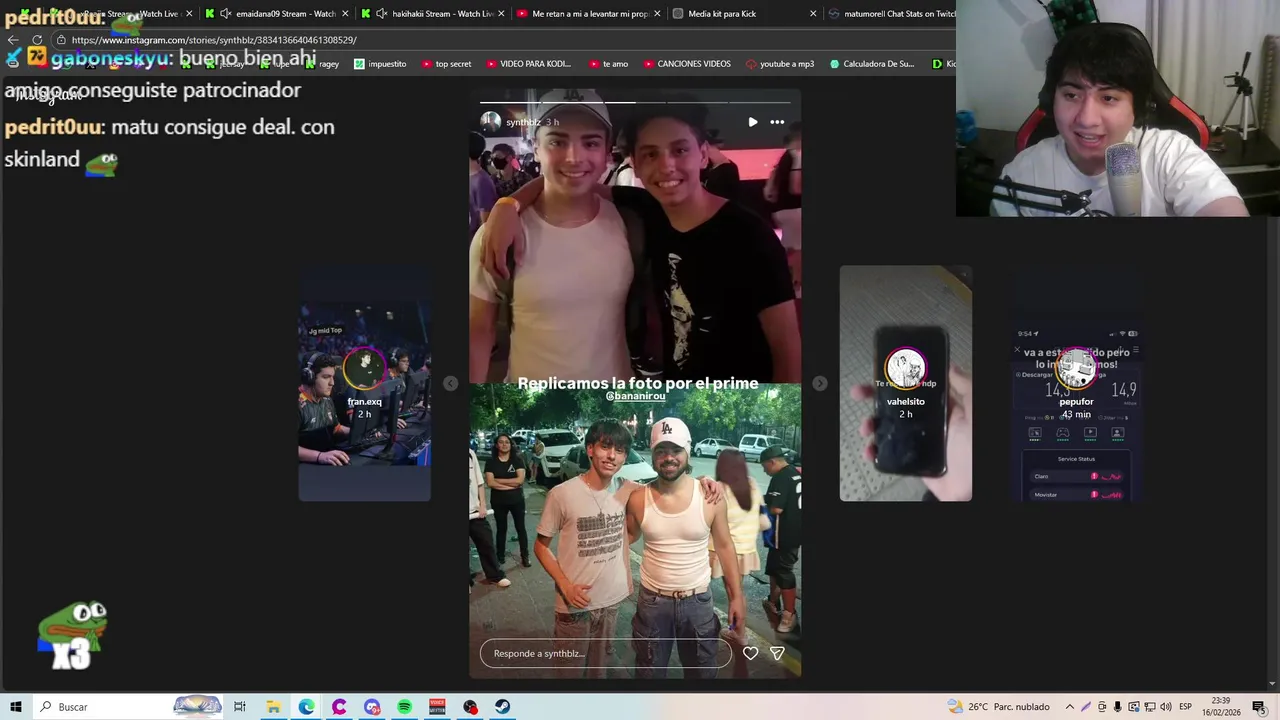Open the weather widget showing 26°C
The image size is (1280, 720).
998,707
